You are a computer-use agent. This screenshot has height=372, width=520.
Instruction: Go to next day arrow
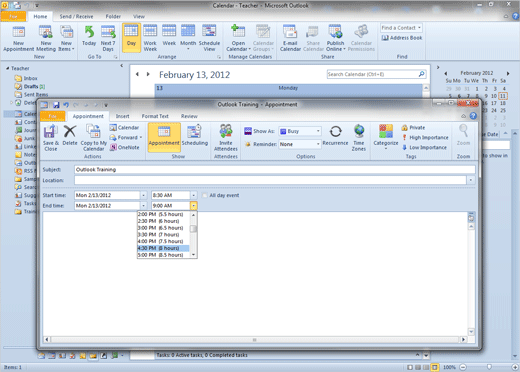(148, 74)
